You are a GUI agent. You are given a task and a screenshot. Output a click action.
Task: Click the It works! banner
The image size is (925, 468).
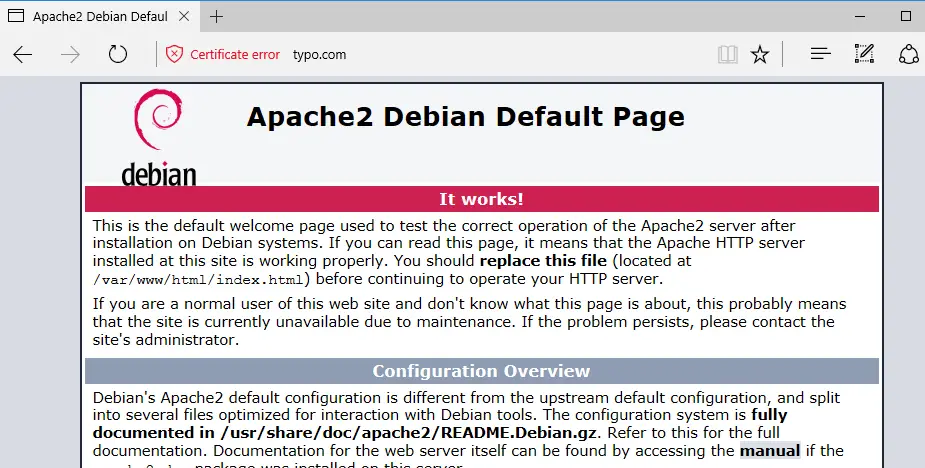tap(481, 199)
